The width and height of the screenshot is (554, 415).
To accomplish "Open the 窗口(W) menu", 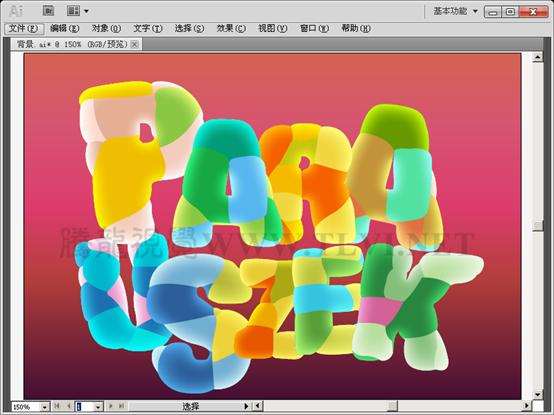I will (x=314, y=29).
